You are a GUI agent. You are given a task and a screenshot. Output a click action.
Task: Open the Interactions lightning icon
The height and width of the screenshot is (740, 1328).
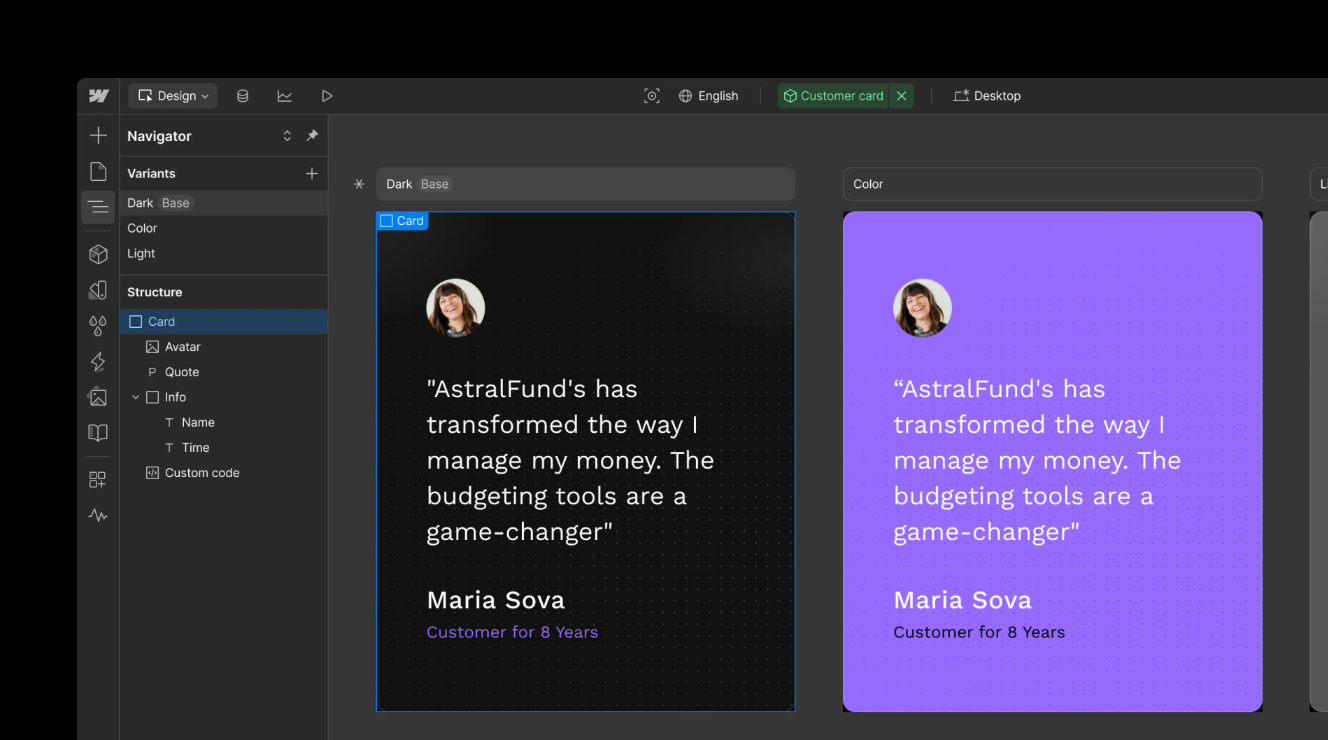[98, 361]
